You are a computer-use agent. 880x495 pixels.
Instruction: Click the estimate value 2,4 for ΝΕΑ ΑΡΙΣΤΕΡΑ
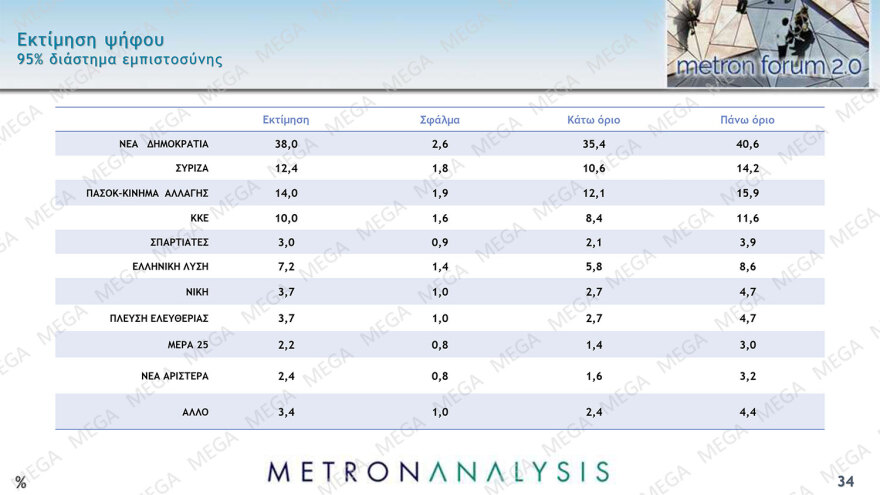click(286, 376)
